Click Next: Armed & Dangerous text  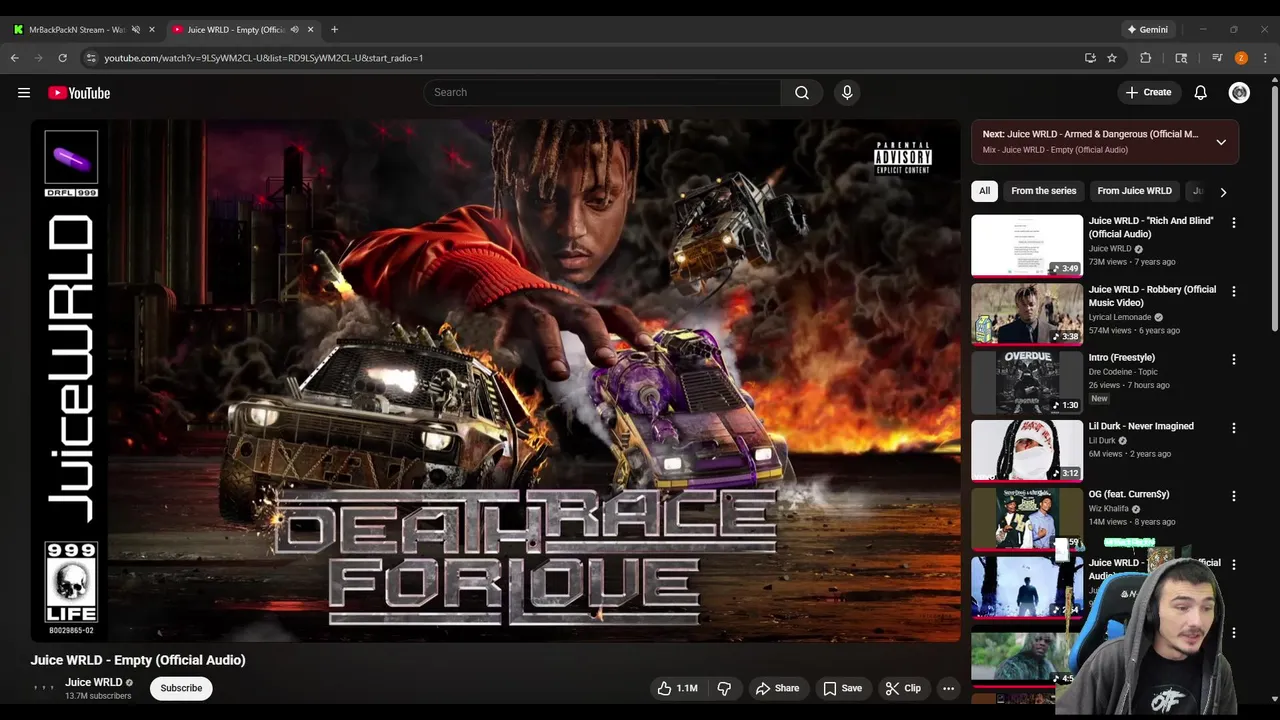tap(1090, 134)
